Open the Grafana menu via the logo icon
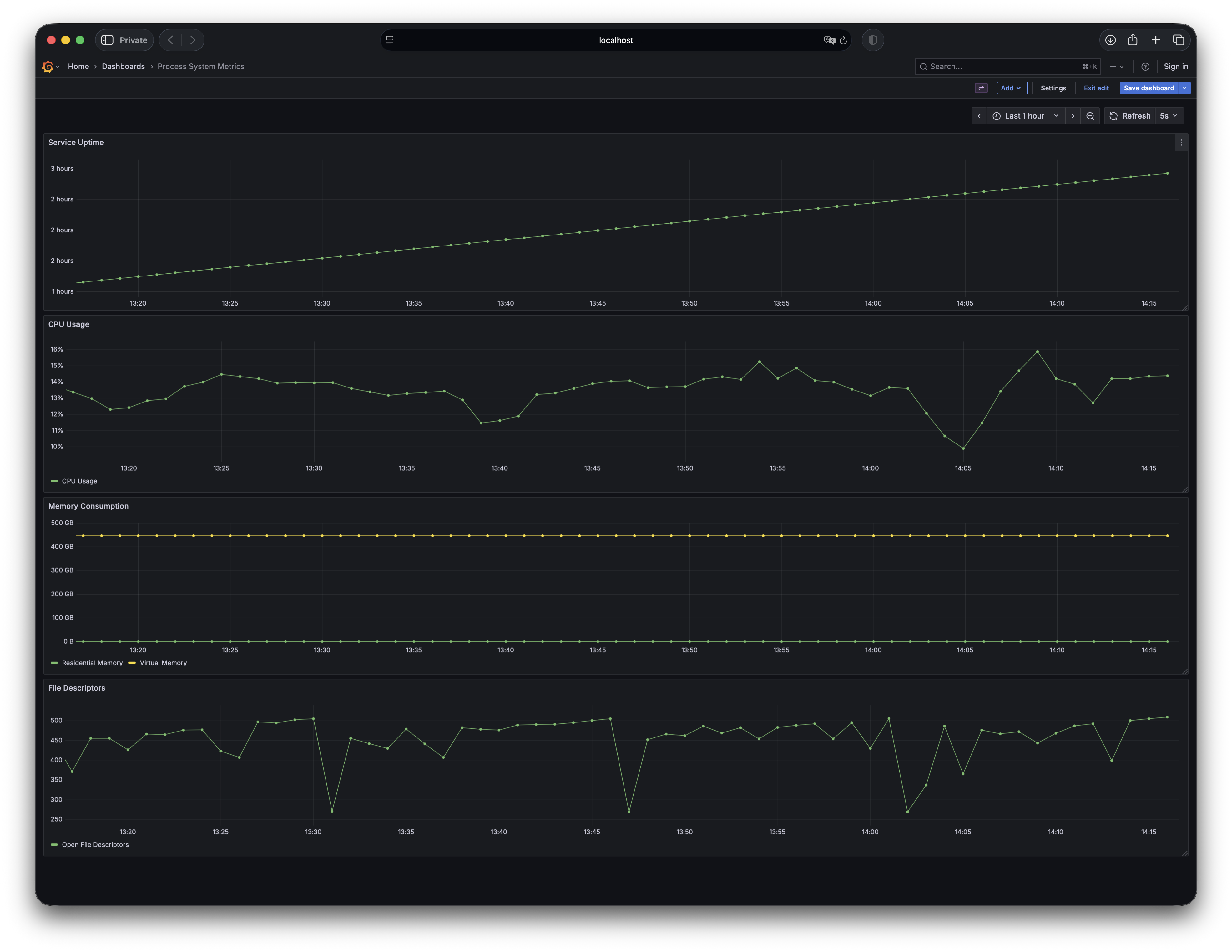Image resolution: width=1232 pixels, height=952 pixels. (48, 67)
